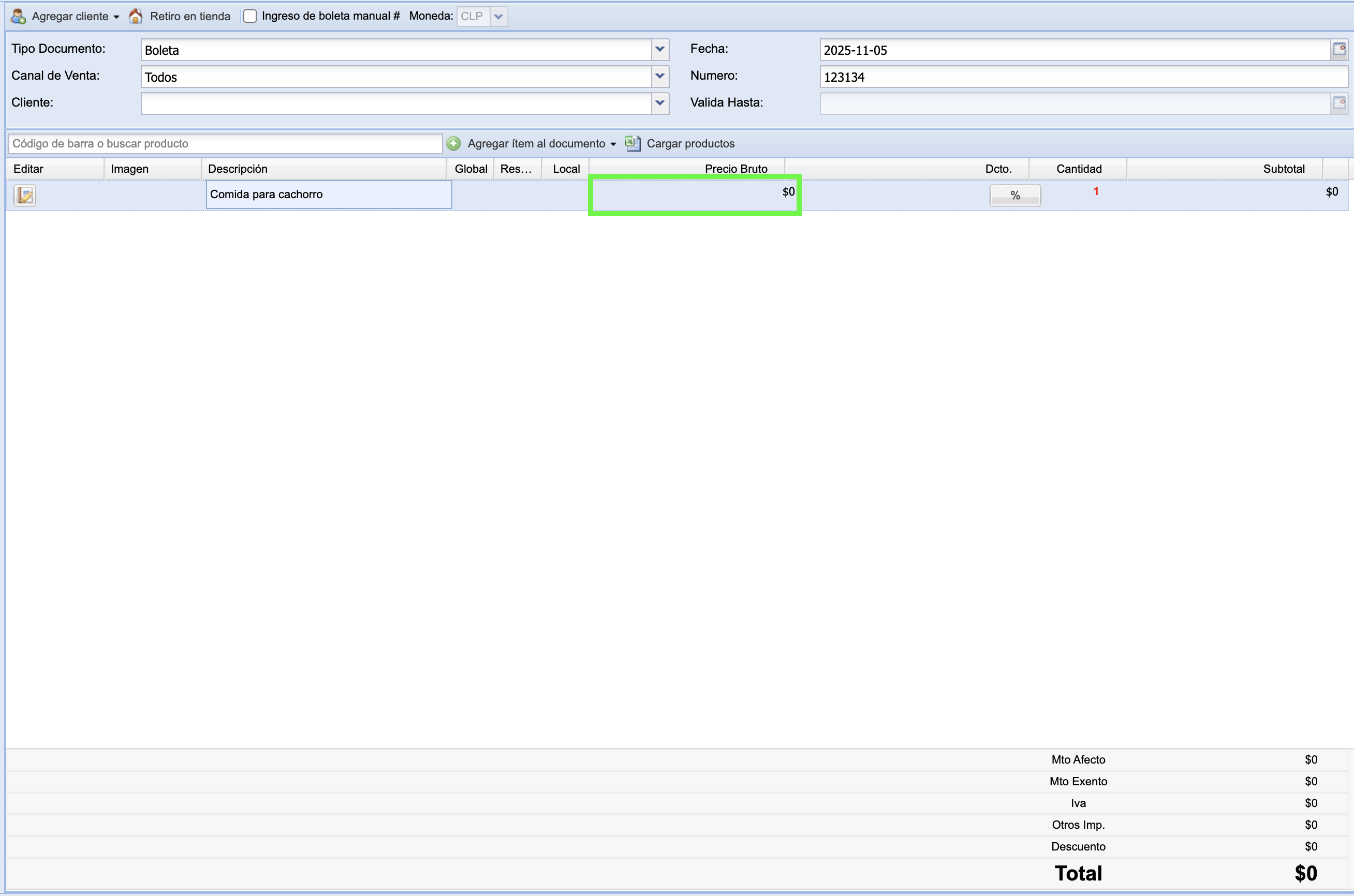
Task: Enable Ingreso de boleta manual checkbox
Action: [250, 16]
